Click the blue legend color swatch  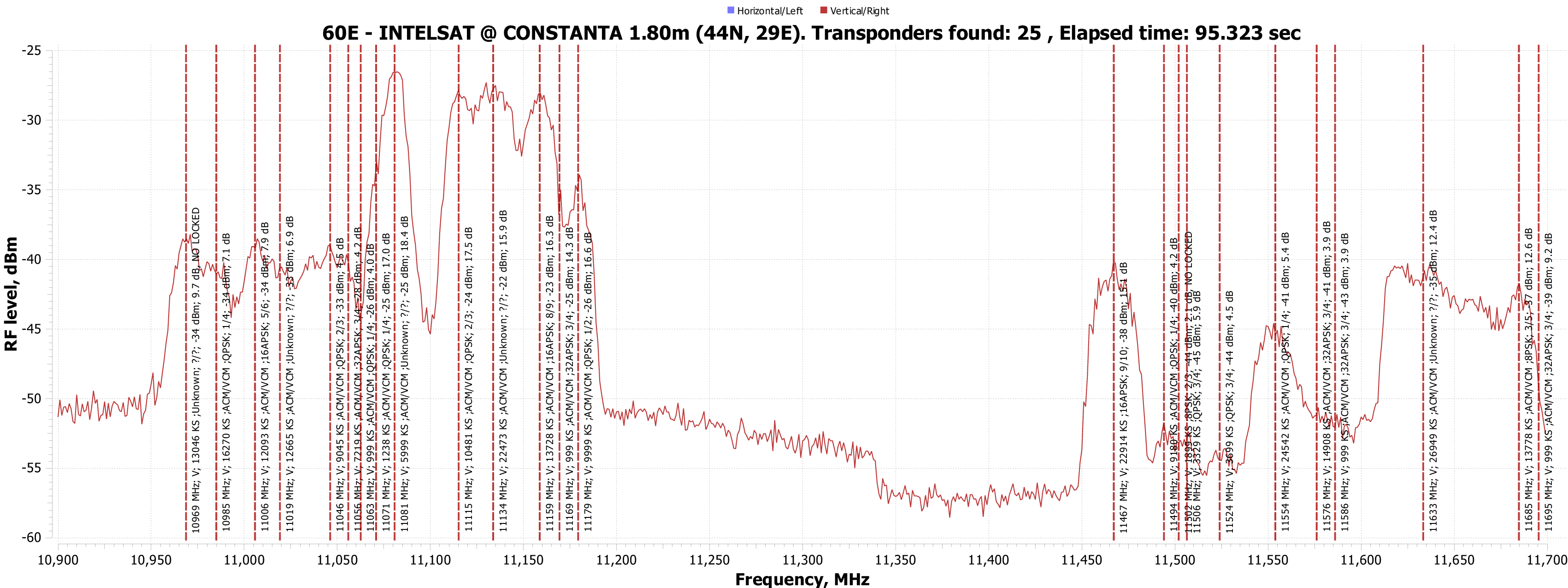[x=731, y=10]
